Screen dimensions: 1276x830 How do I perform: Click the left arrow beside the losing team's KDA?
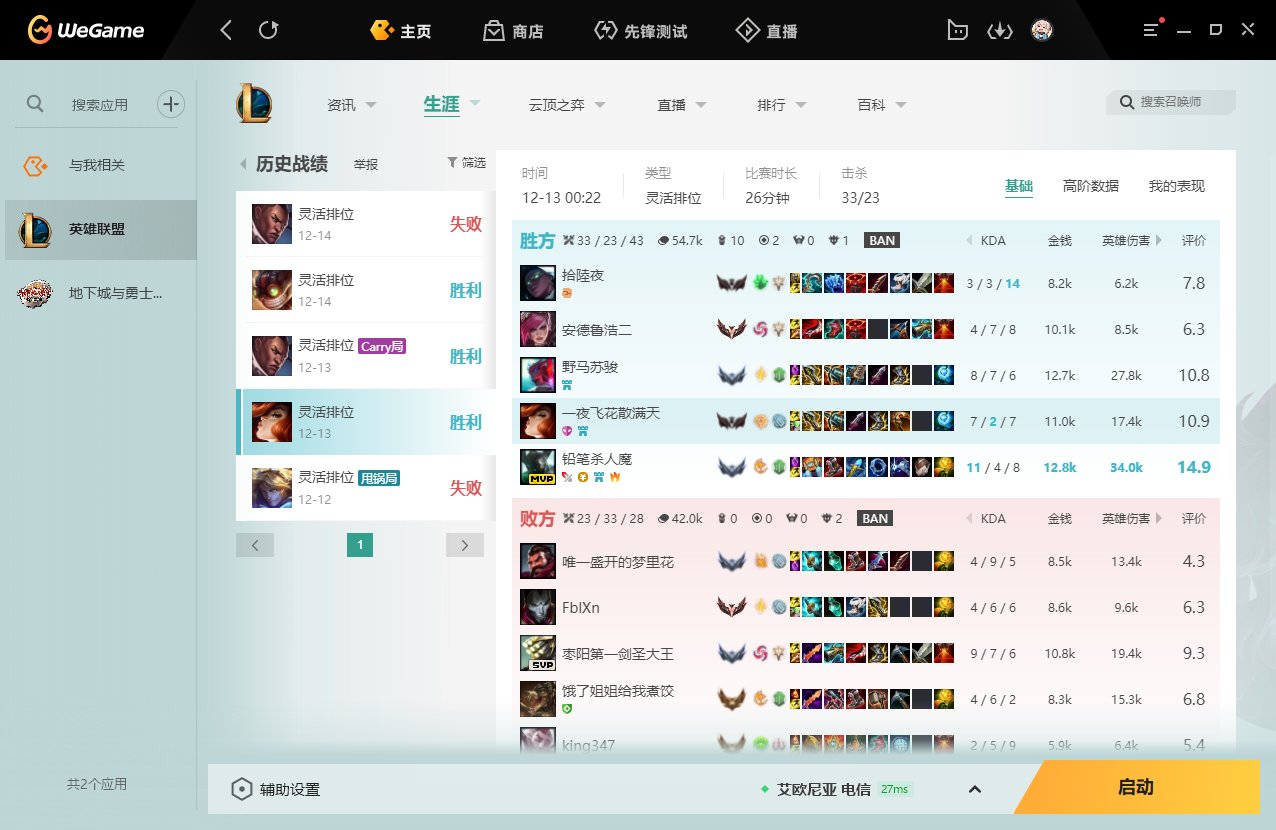coord(968,519)
